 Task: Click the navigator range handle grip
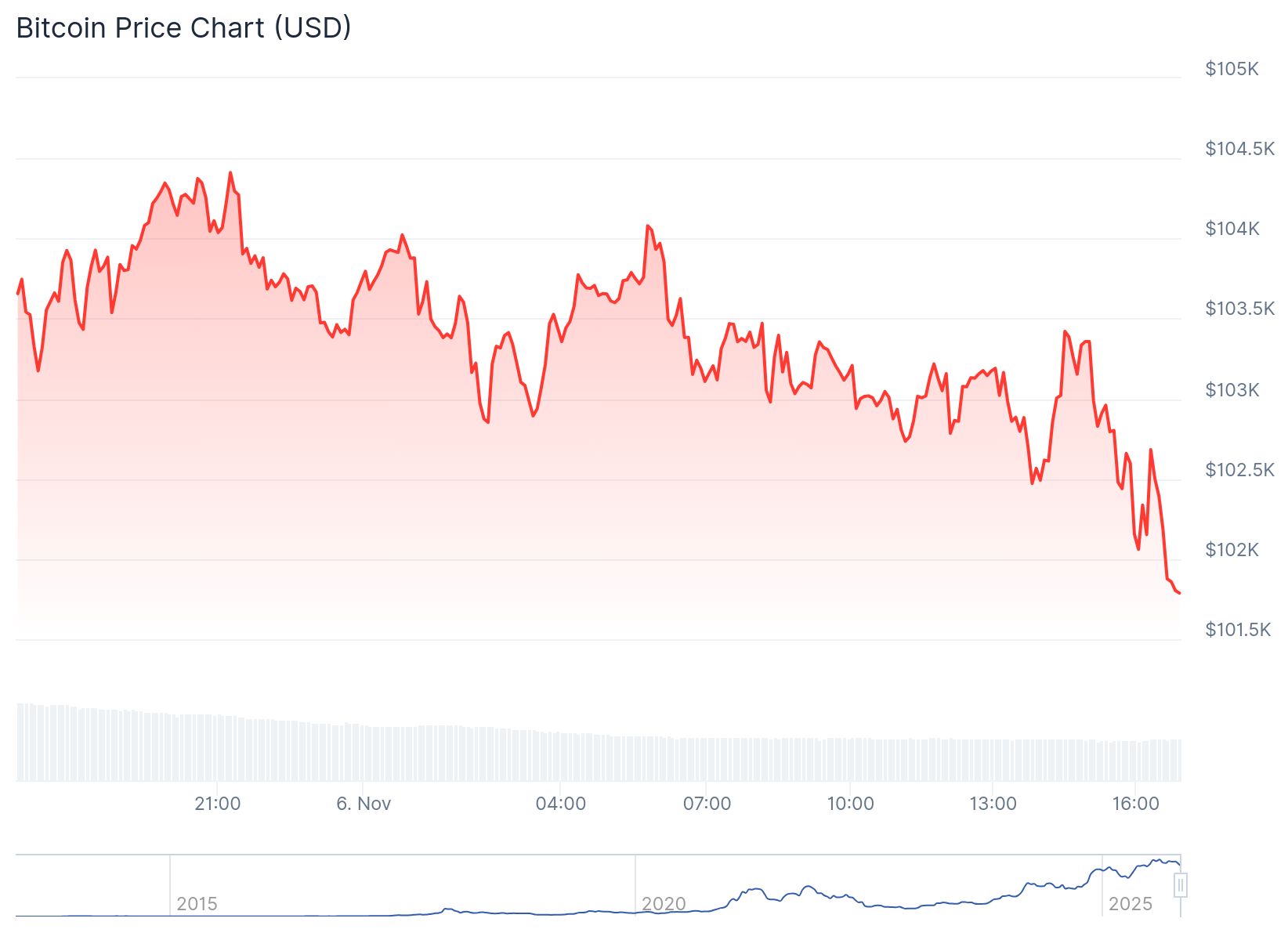1181,886
